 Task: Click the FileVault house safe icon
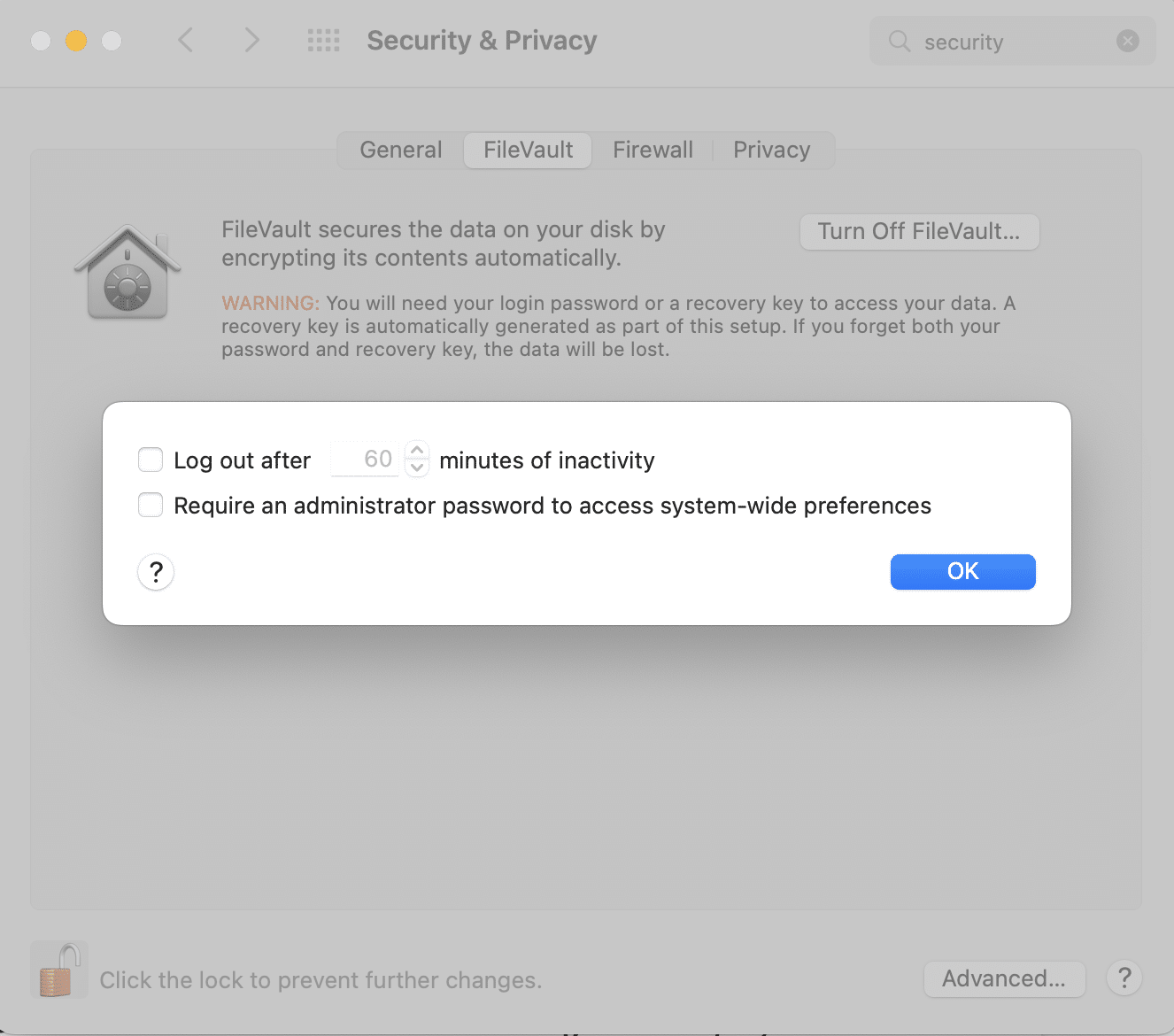(x=127, y=274)
